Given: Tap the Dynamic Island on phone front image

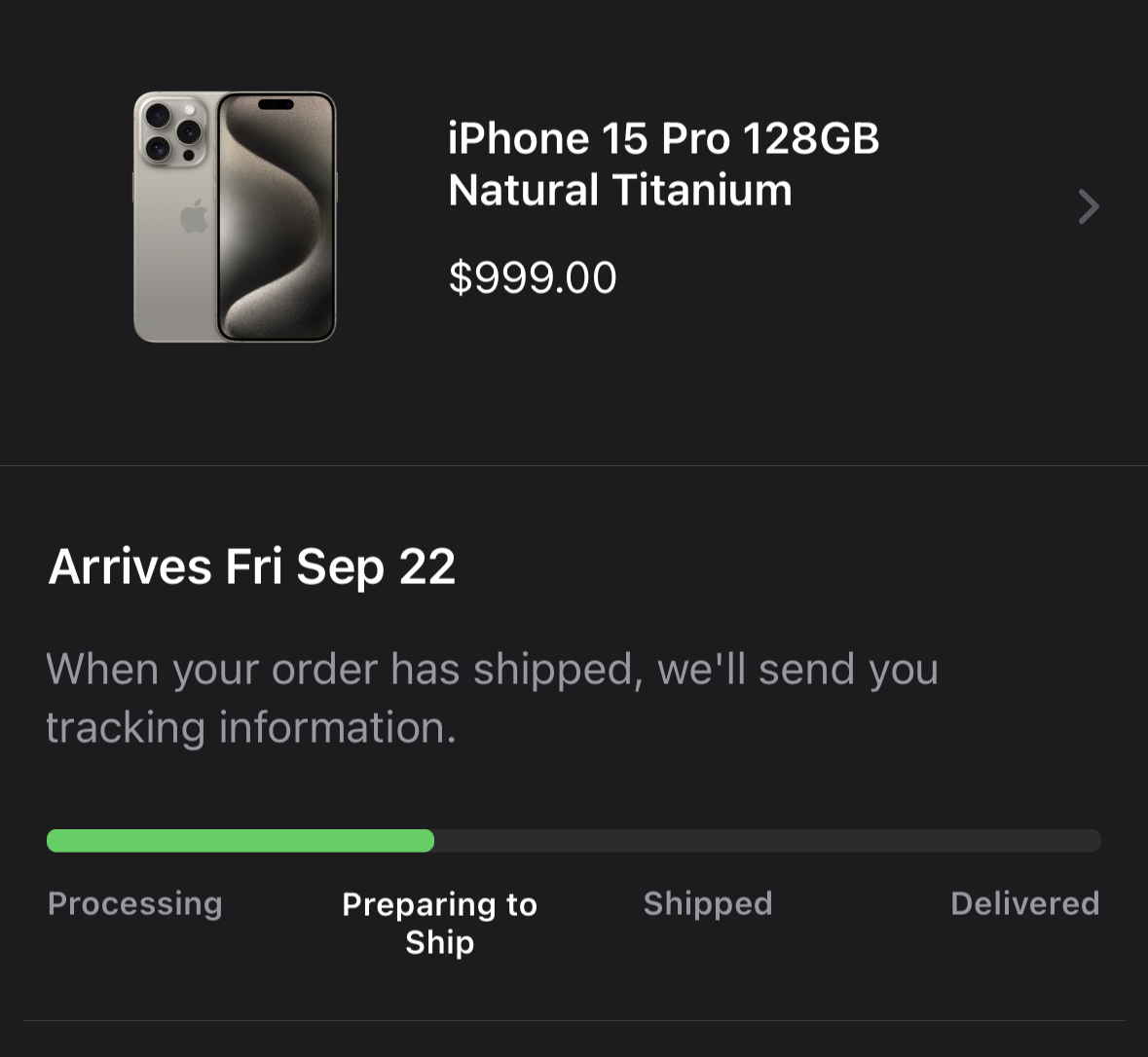Looking at the screenshot, I should pyautogui.click(x=276, y=105).
